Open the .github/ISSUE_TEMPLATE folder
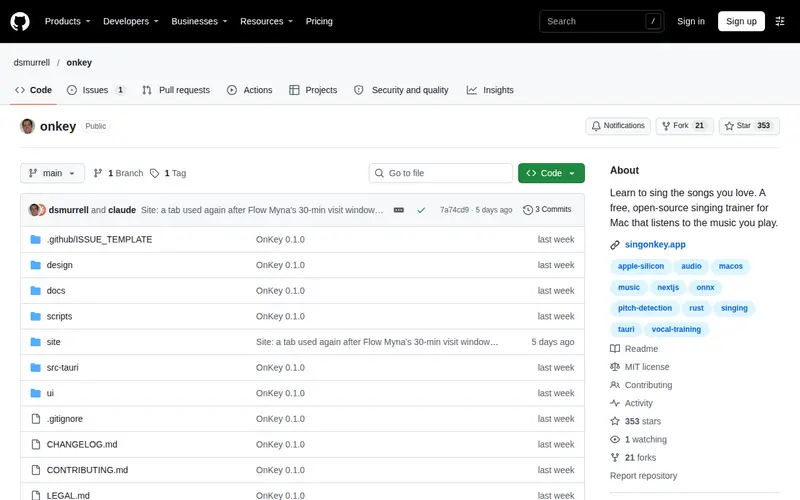 point(99,239)
